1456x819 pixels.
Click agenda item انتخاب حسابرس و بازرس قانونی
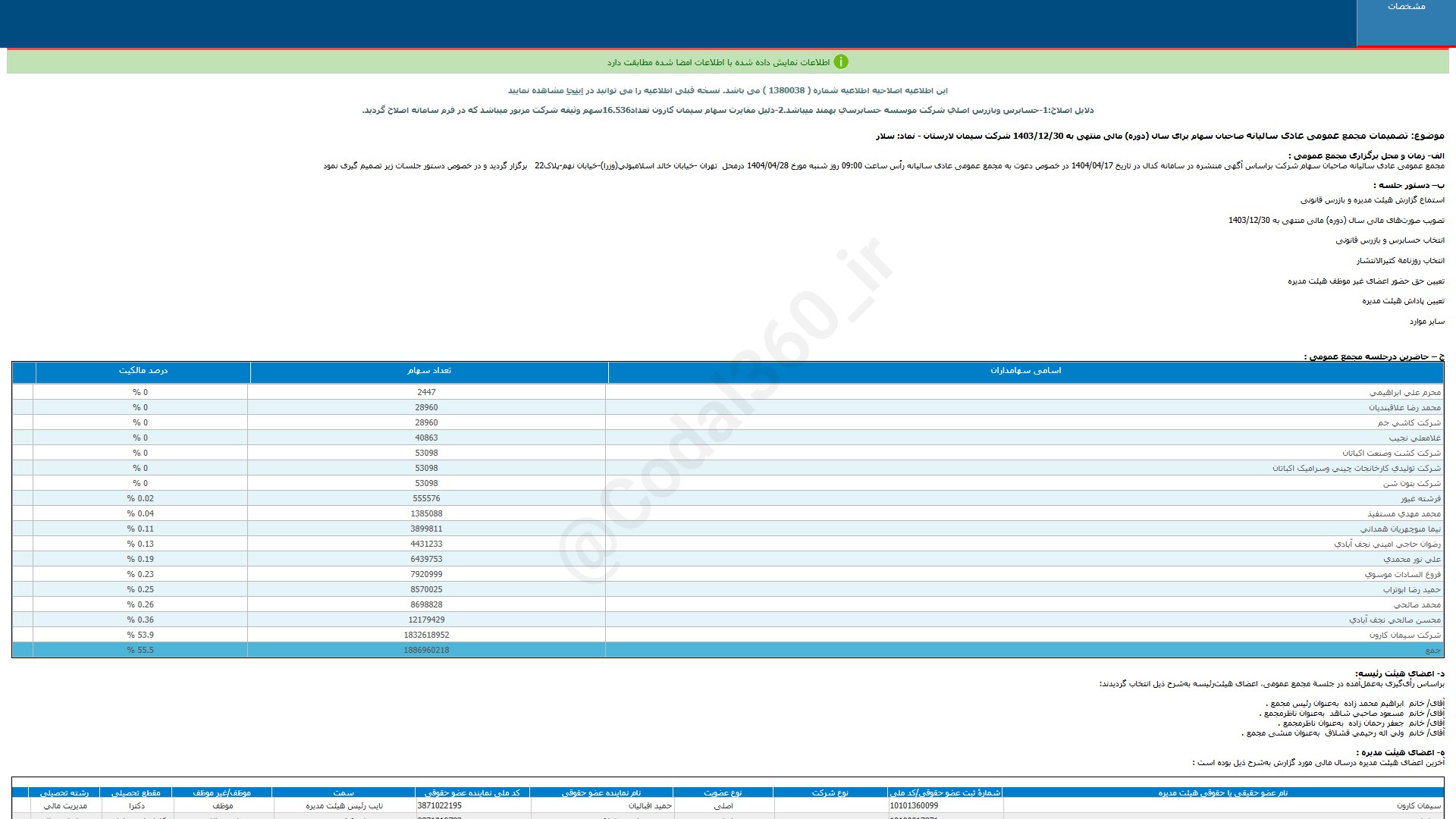(x=1390, y=240)
